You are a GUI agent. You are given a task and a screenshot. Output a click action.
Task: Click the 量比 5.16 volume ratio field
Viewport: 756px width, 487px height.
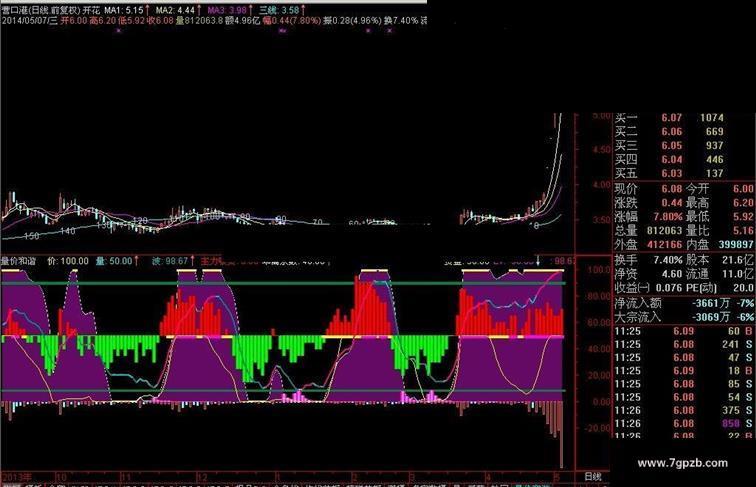click(x=720, y=230)
